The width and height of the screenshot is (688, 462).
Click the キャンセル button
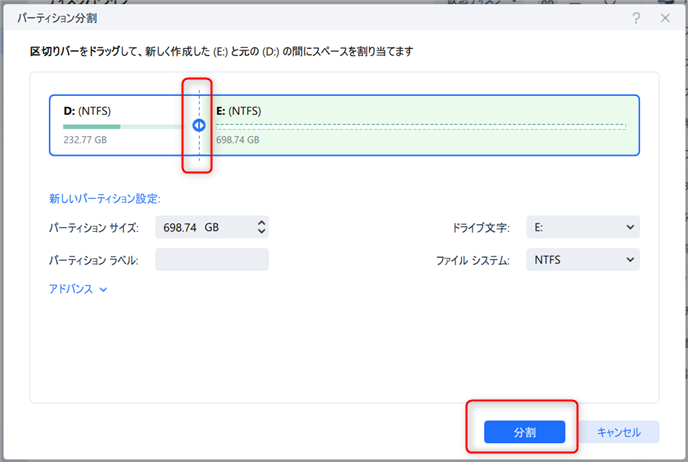click(x=619, y=432)
